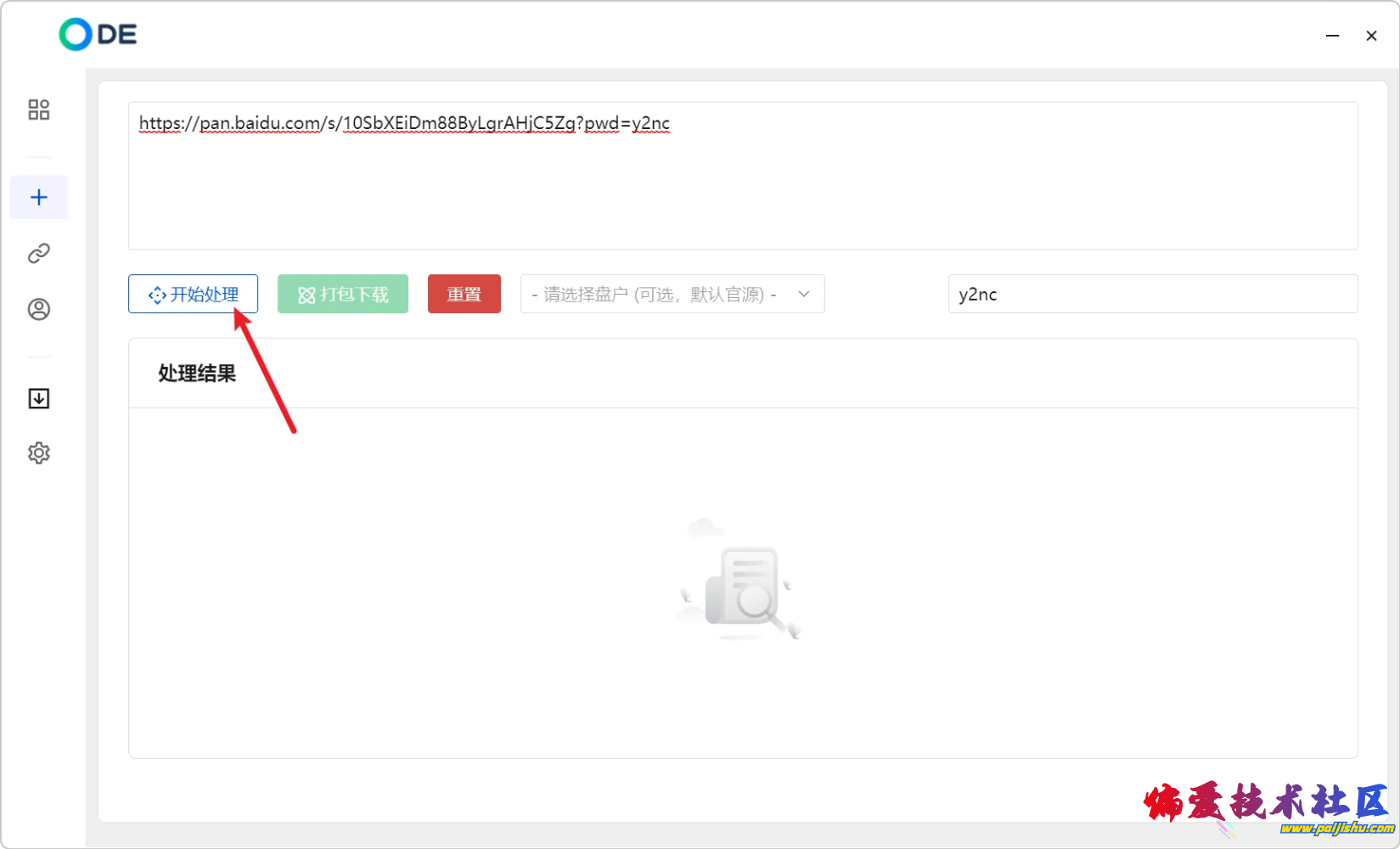Open the user account sidebar icon
1400x849 pixels.
39,309
